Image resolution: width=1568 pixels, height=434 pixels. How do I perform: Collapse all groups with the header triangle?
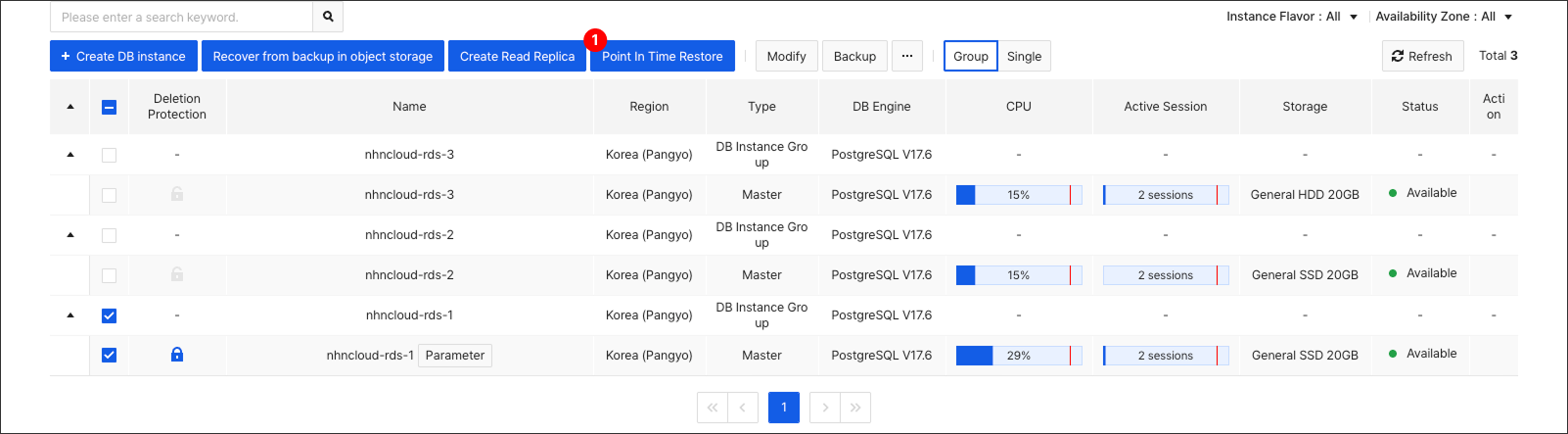tap(70, 107)
